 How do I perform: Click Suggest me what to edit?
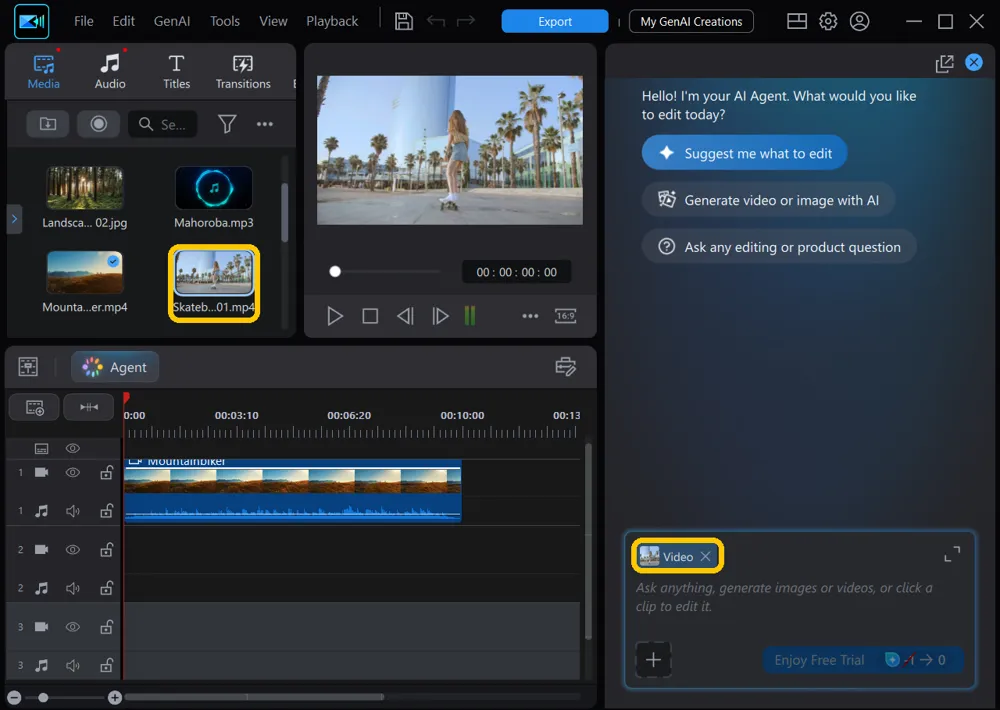point(744,153)
